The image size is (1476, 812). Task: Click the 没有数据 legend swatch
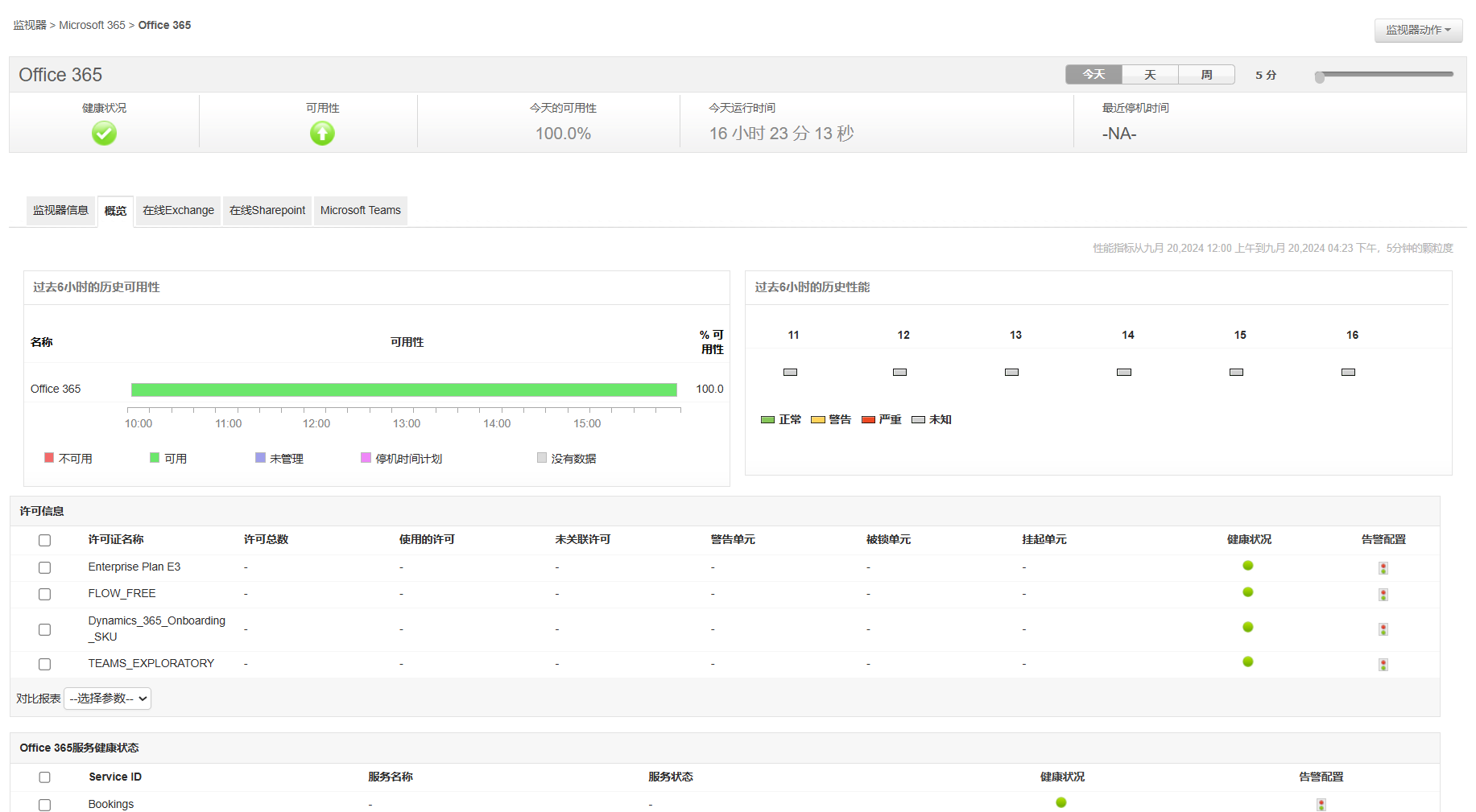542,458
